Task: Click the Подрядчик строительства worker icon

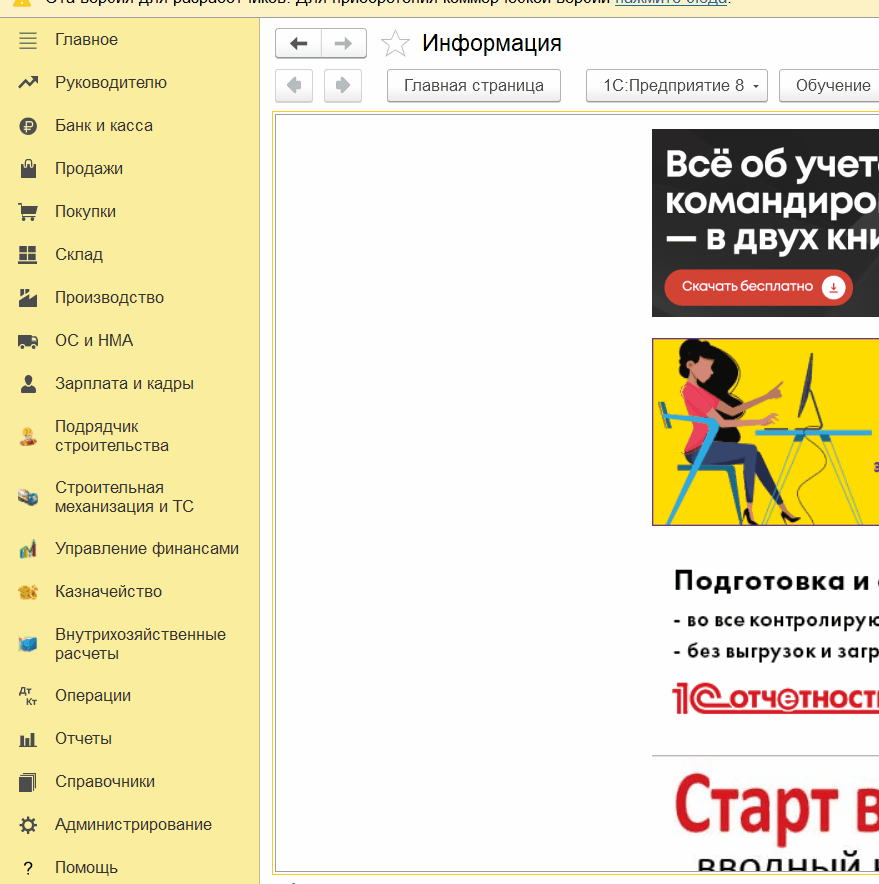Action: tap(28, 436)
